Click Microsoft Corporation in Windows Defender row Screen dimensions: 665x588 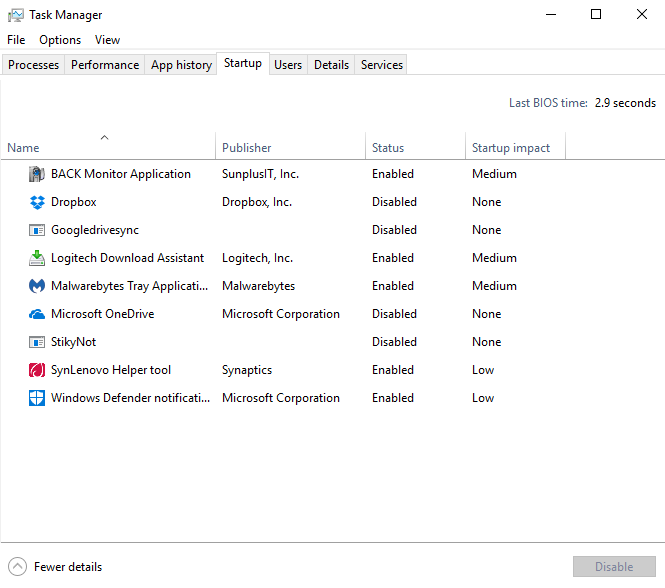click(x=281, y=398)
